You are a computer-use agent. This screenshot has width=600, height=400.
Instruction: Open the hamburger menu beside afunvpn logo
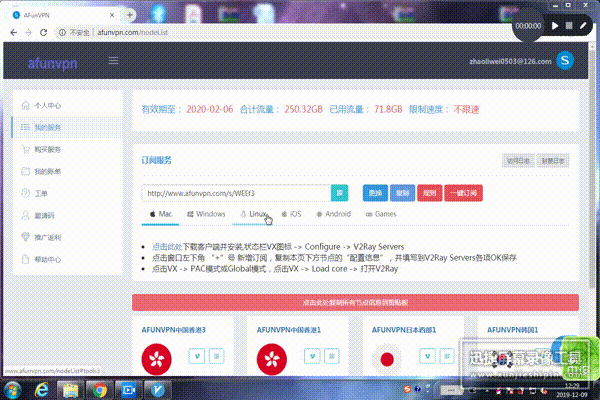coord(113,61)
